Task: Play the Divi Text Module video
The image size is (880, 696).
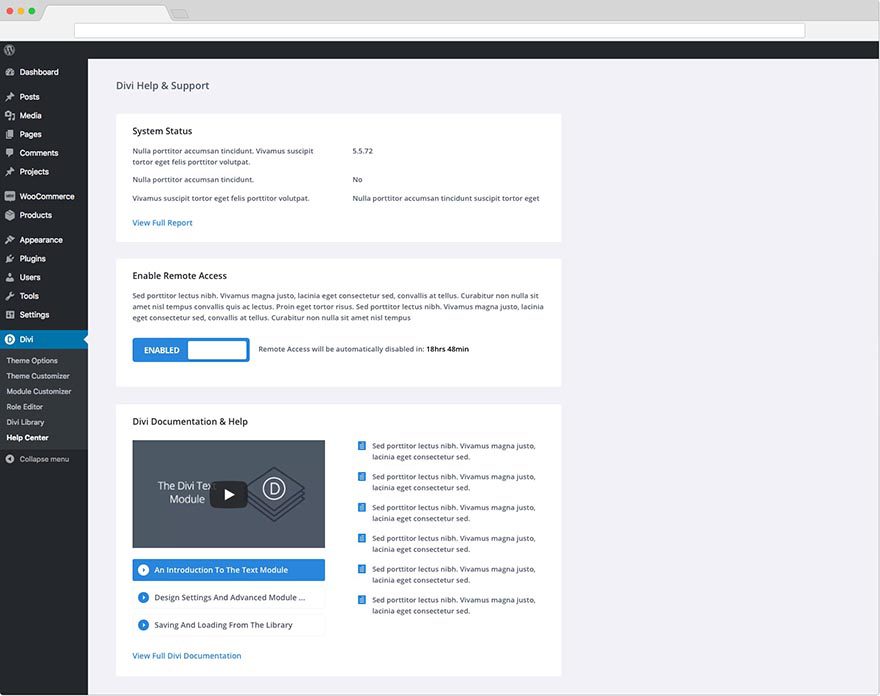Action: pyautogui.click(x=228, y=494)
